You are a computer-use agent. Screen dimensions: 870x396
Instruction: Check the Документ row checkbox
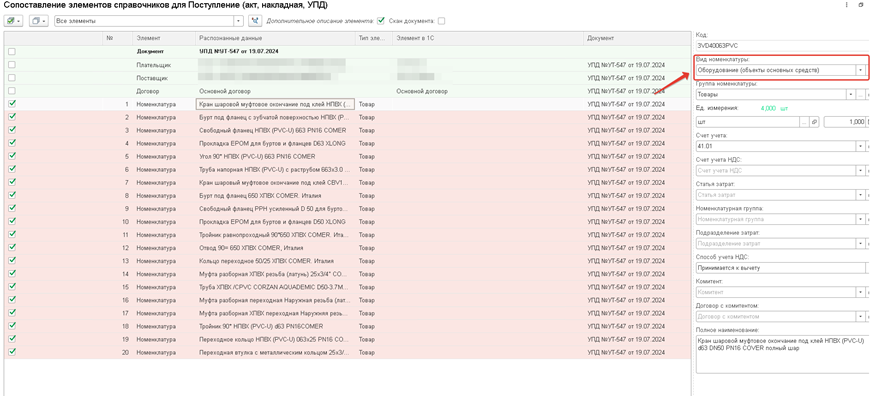tap(12, 52)
